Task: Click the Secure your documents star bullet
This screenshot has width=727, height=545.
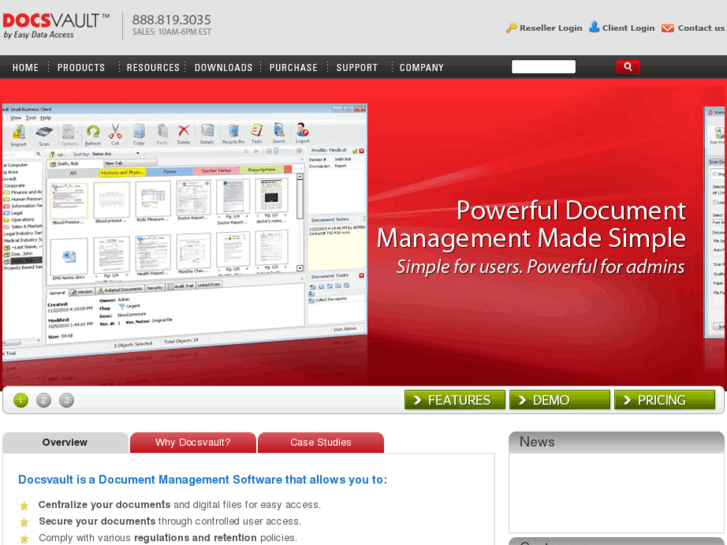Action: [24, 522]
